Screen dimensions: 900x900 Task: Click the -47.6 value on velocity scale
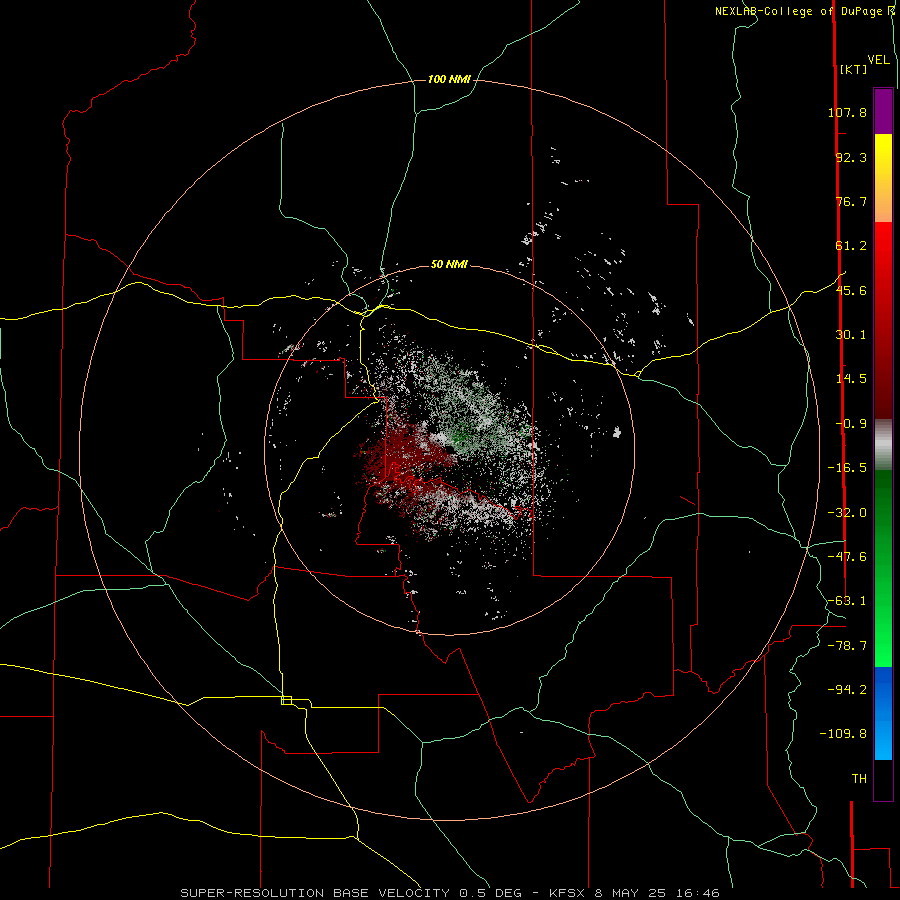tap(847, 557)
